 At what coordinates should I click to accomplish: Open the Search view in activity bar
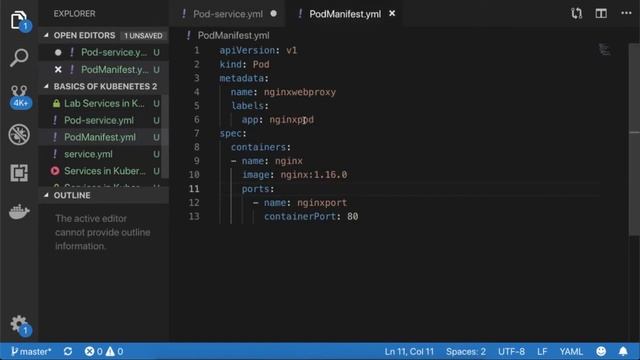coord(19,58)
